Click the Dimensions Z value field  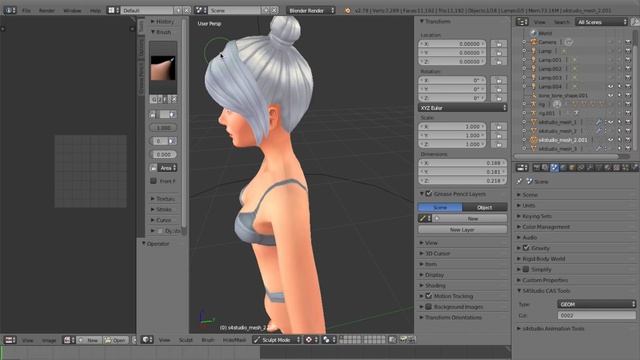[462, 180]
